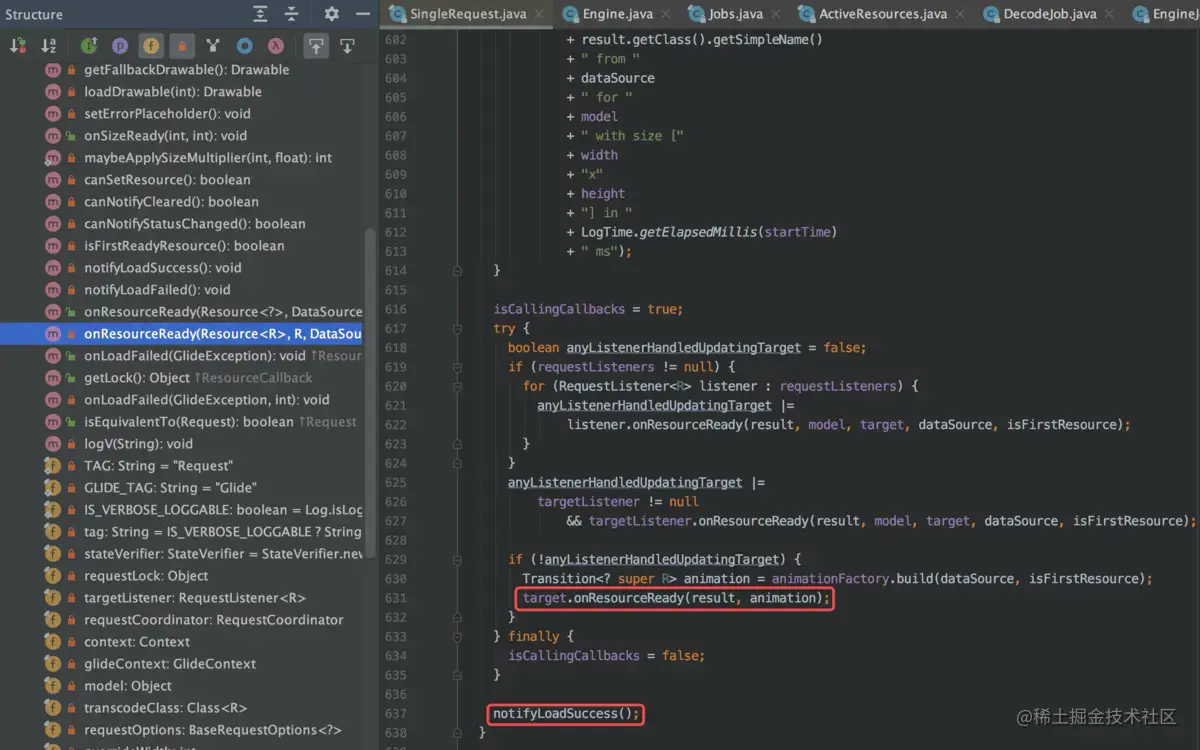The height and width of the screenshot is (750, 1200).
Task: Hide the Structure tool window
Action: coord(363,14)
